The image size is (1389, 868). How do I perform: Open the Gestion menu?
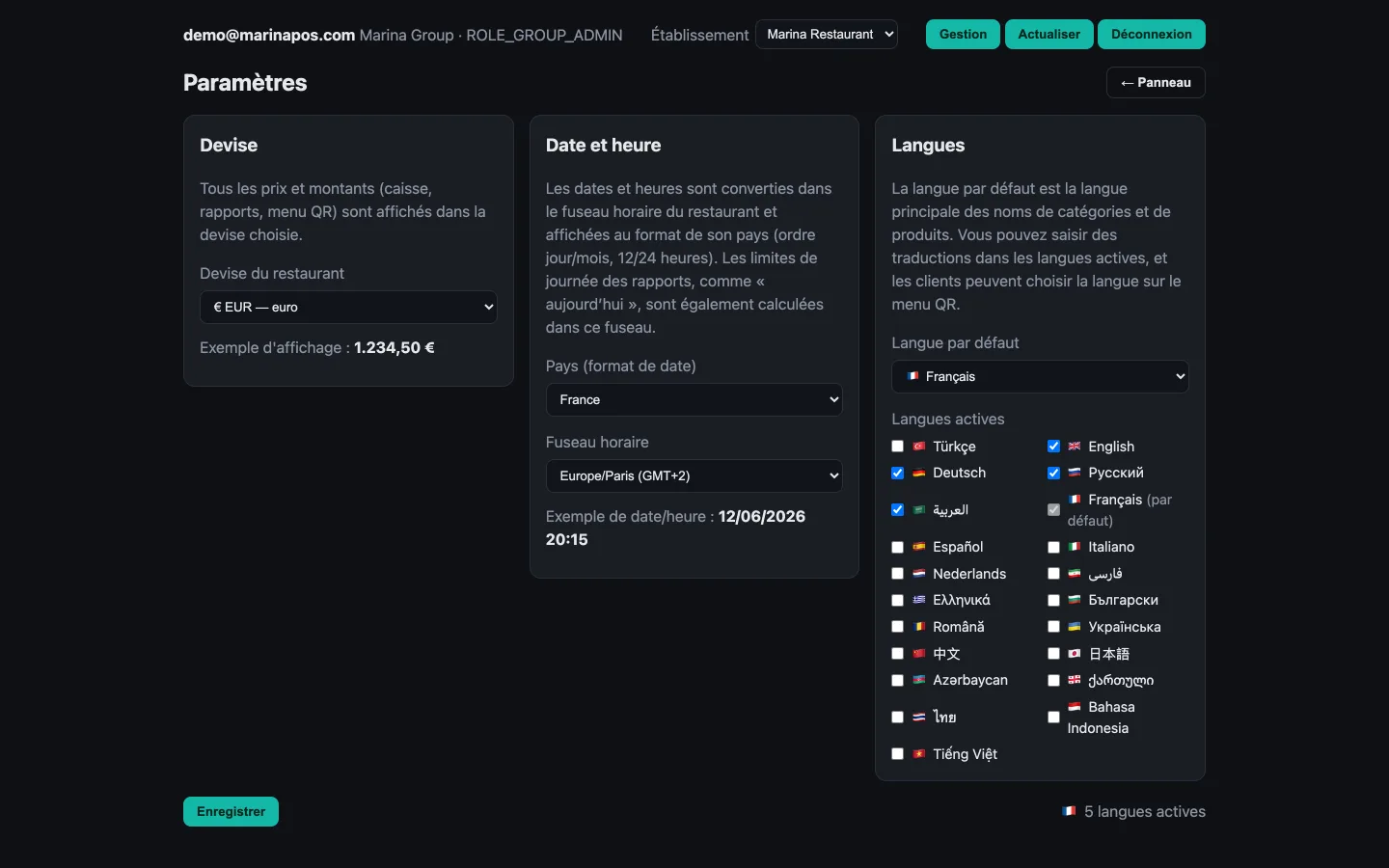pos(963,34)
